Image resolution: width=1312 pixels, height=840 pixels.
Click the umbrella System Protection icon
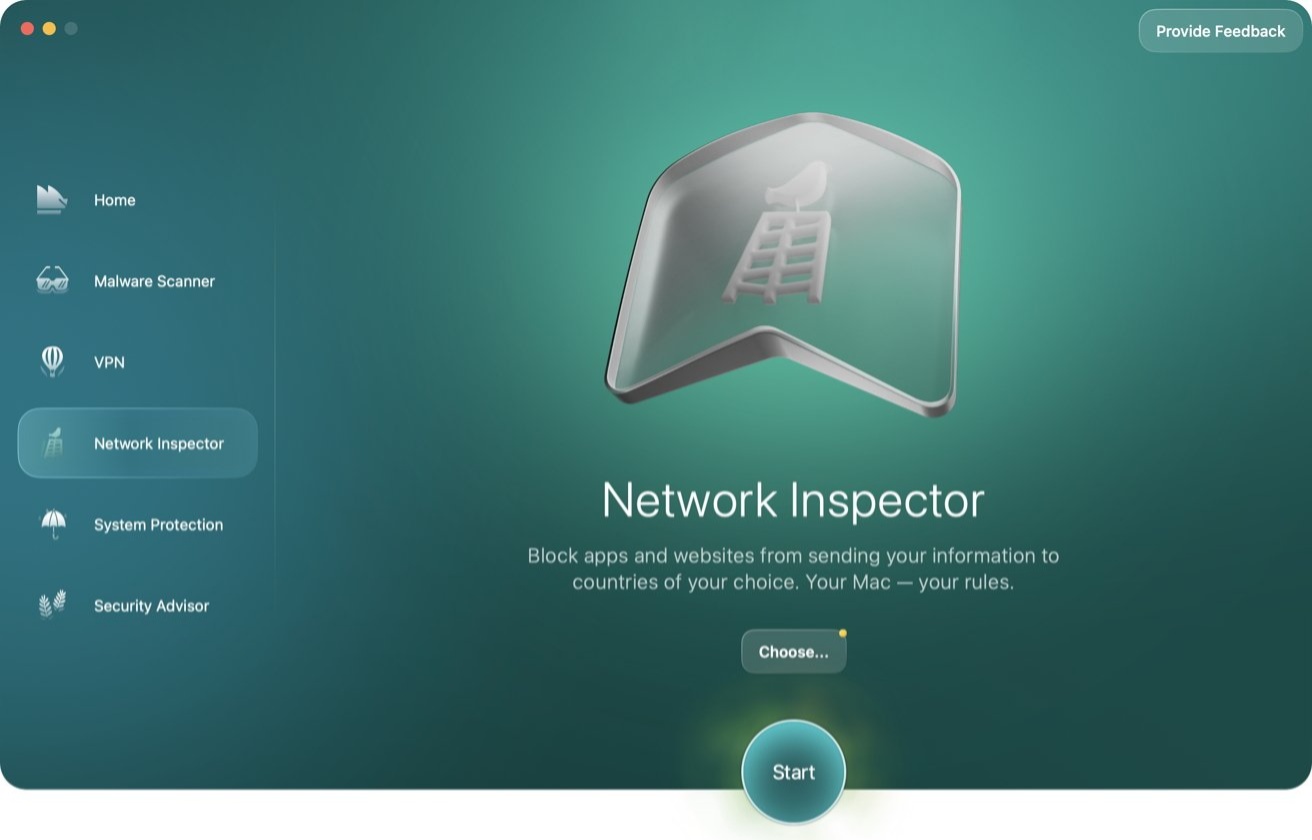[x=52, y=524]
